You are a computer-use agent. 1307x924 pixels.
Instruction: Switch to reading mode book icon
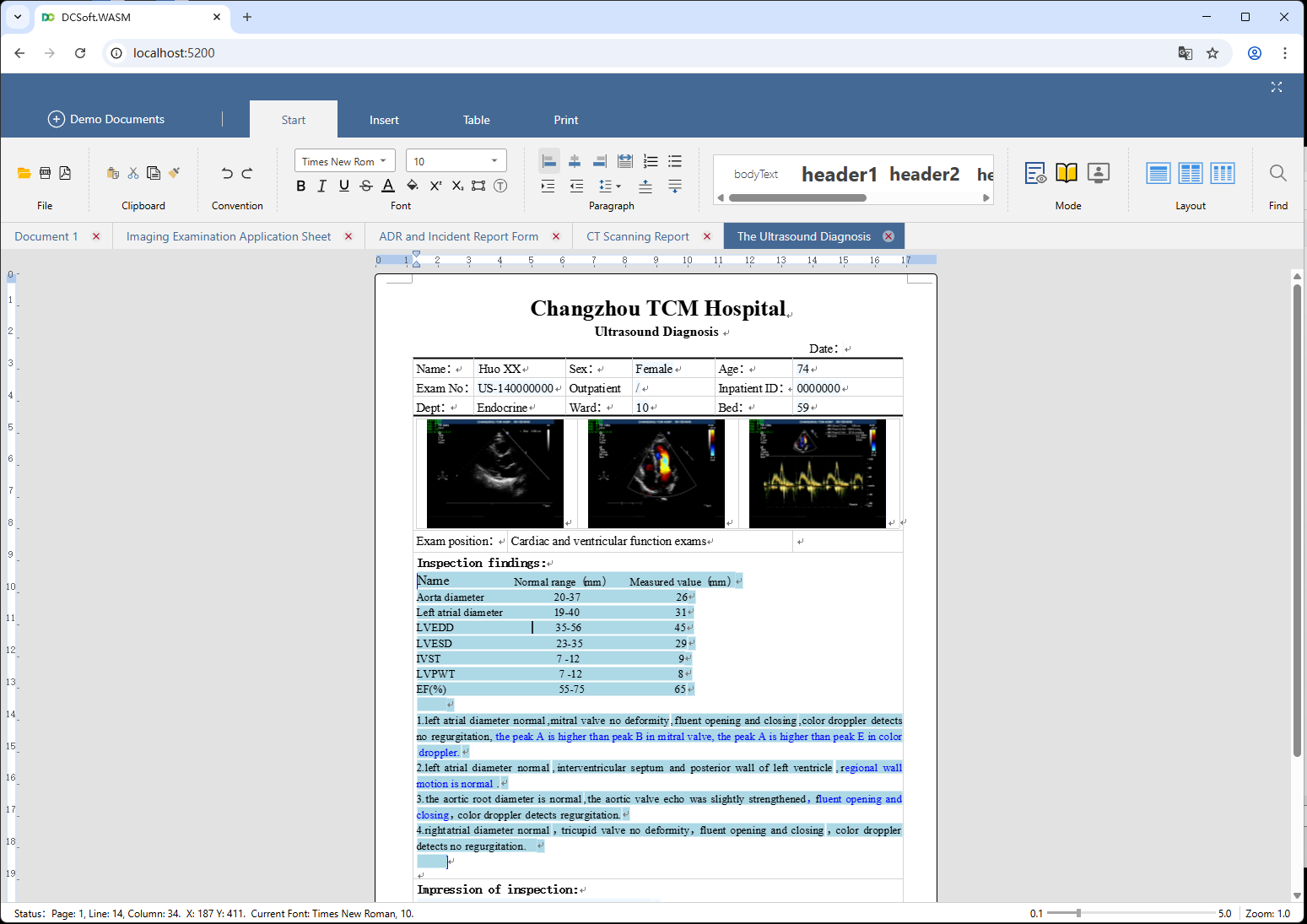pos(1067,173)
